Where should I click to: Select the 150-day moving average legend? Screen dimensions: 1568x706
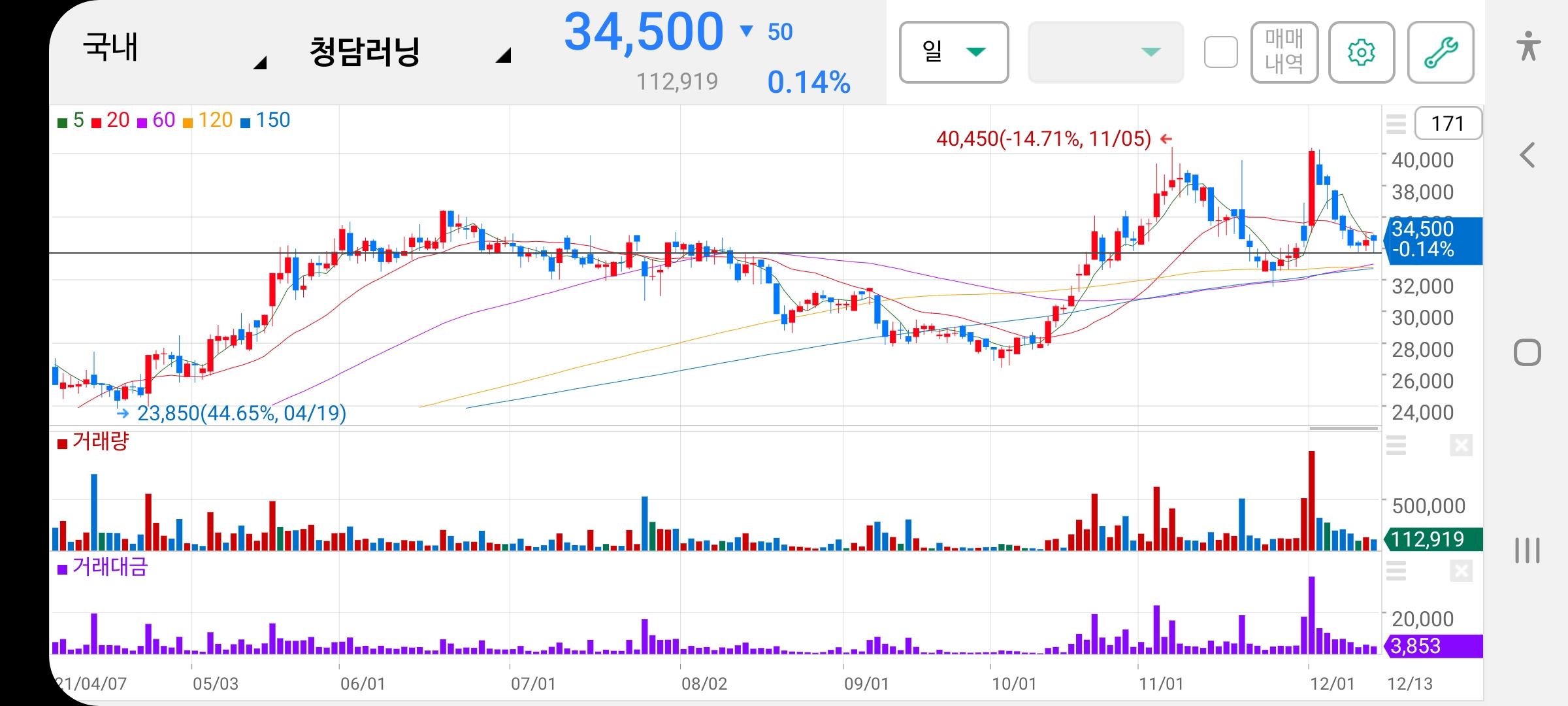(265, 120)
